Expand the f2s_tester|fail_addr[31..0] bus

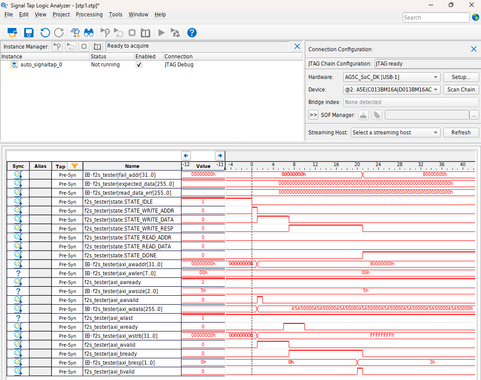87,175
